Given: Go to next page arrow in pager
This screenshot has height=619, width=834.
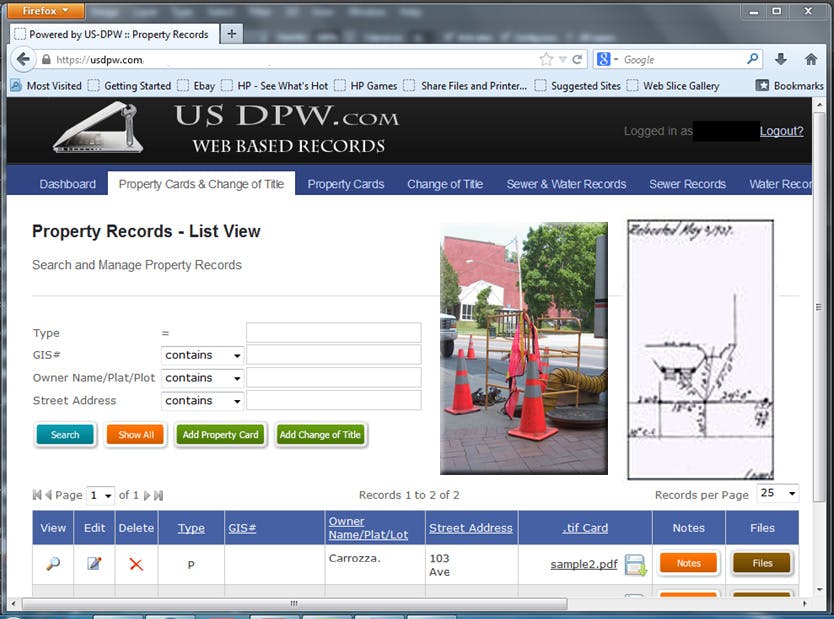Looking at the screenshot, I should (147, 495).
